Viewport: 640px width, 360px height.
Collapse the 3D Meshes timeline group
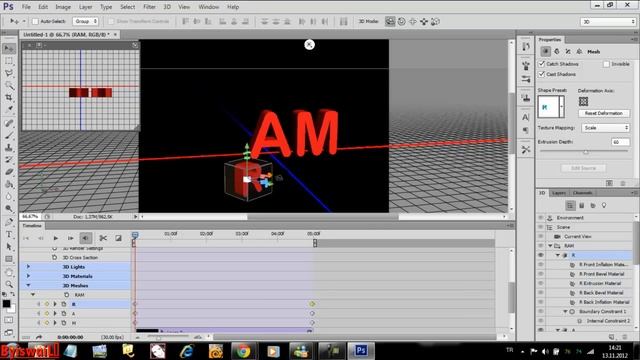[28, 285]
